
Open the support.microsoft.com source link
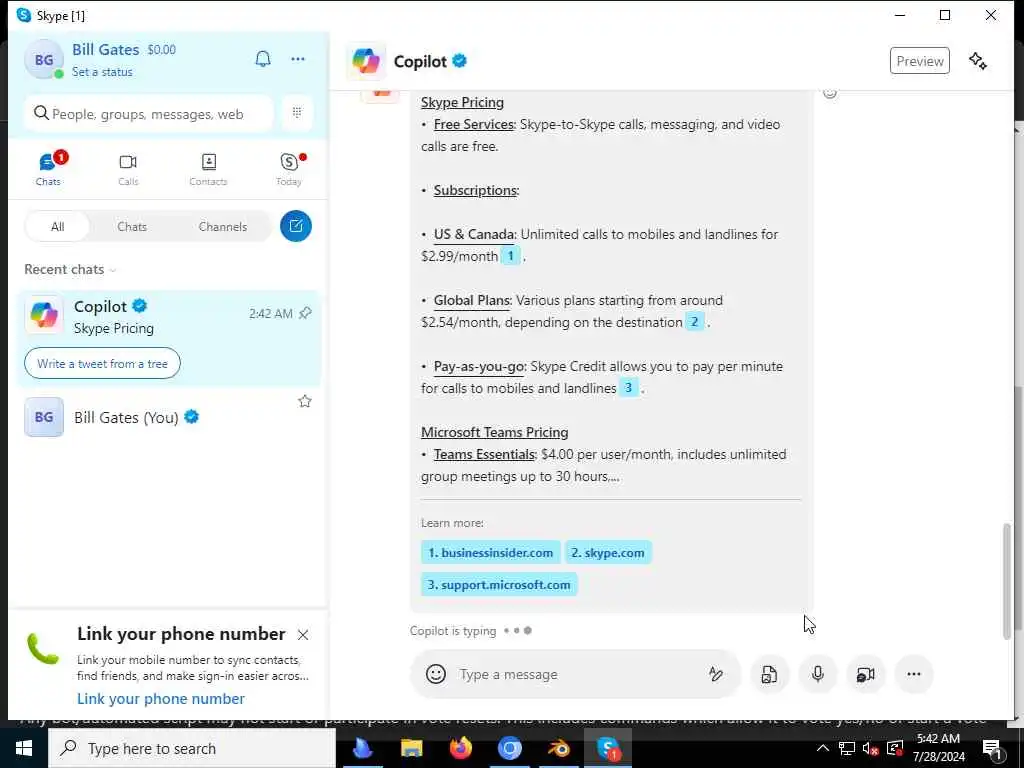[499, 584]
